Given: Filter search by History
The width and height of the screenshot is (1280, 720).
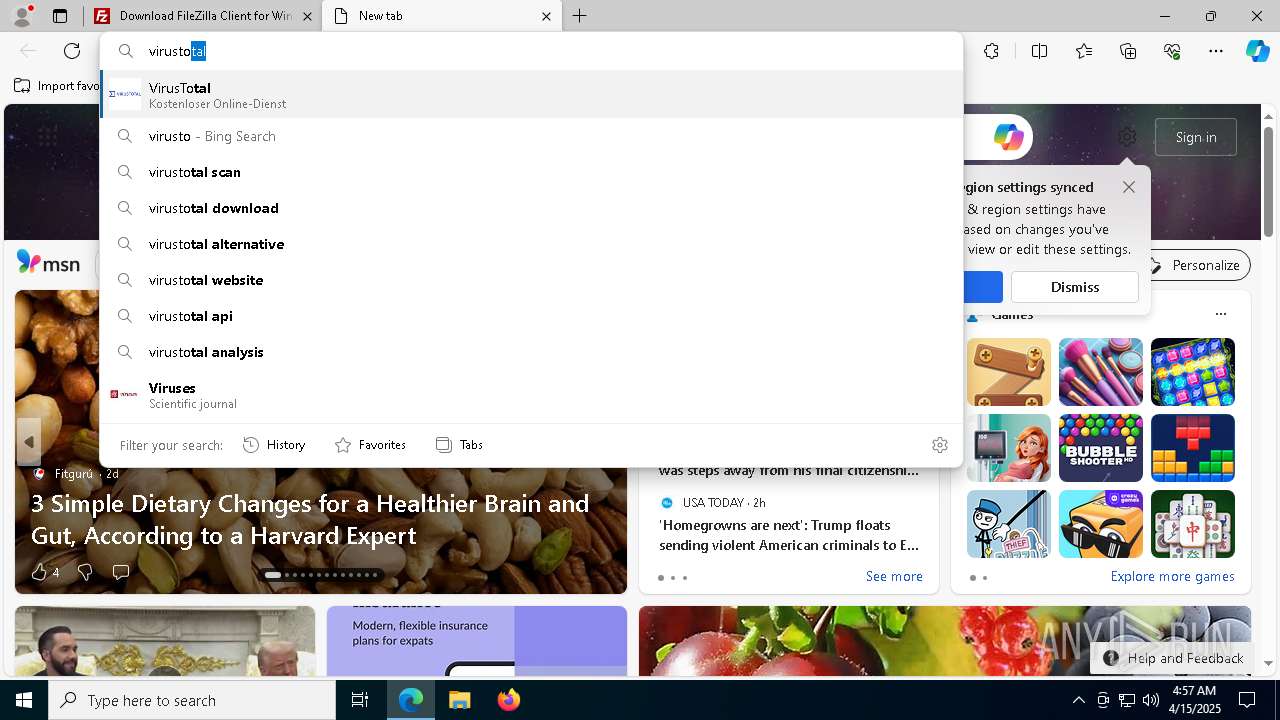Looking at the screenshot, I should pos(274,445).
